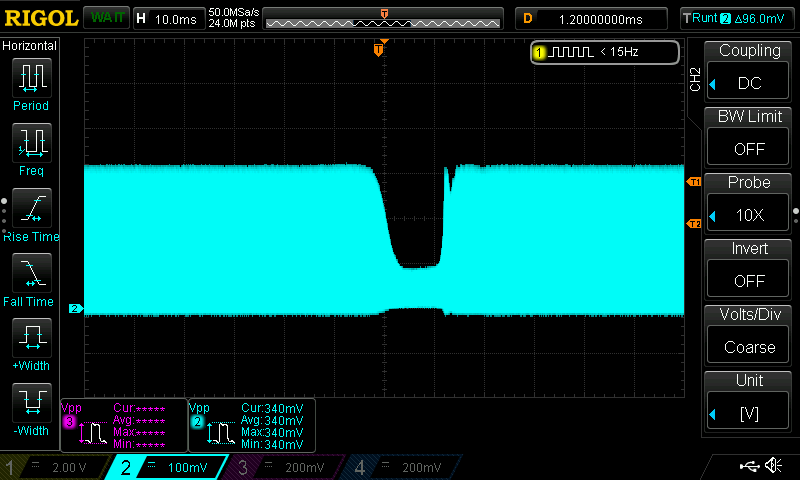Click the orange trigger position marker
This screenshot has height=480, width=800.
[x=378, y=49]
